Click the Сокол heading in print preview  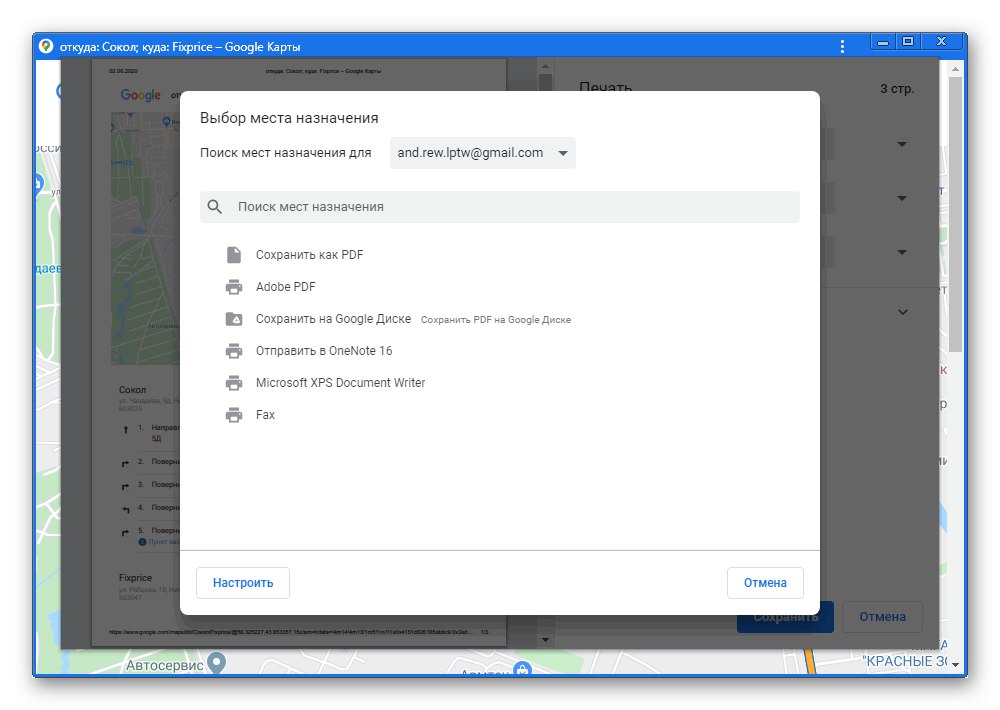click(x=133, y=390)
